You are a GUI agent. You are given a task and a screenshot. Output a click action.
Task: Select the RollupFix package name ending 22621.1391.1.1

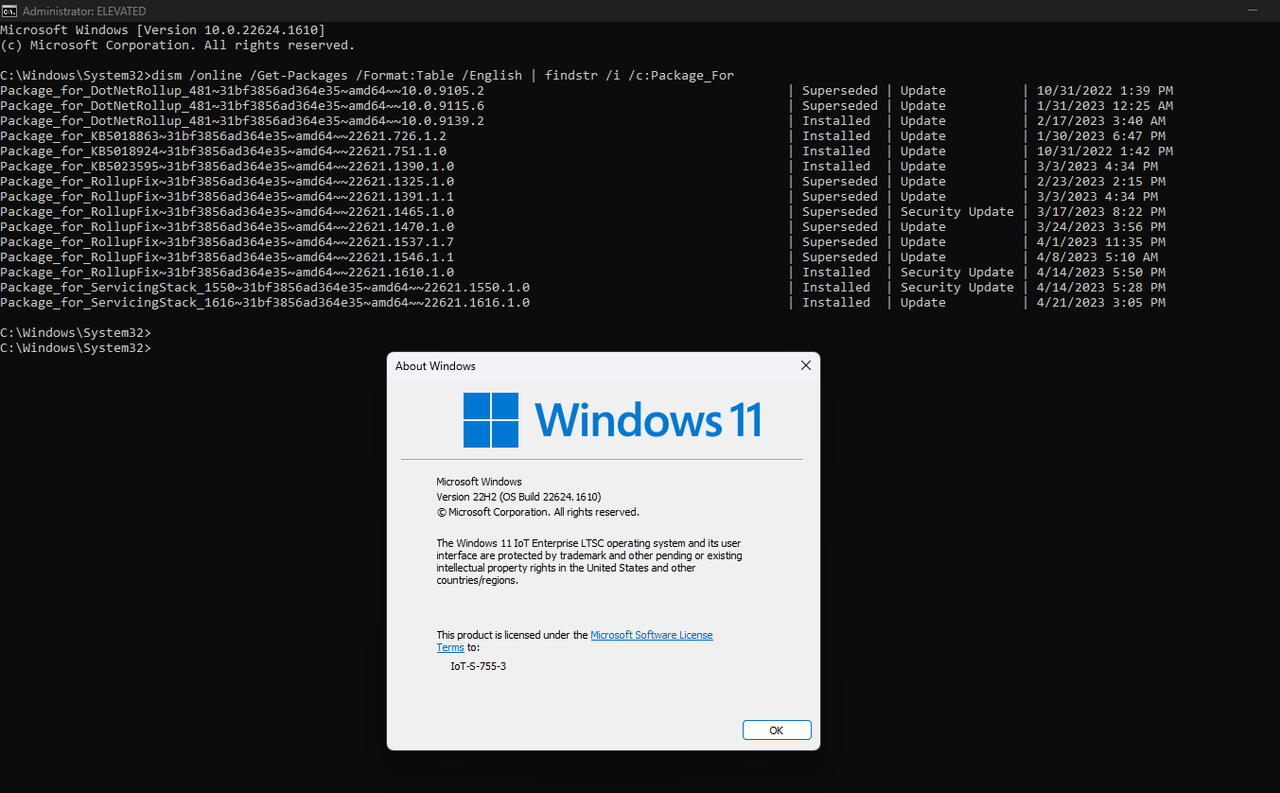(227, 196)
